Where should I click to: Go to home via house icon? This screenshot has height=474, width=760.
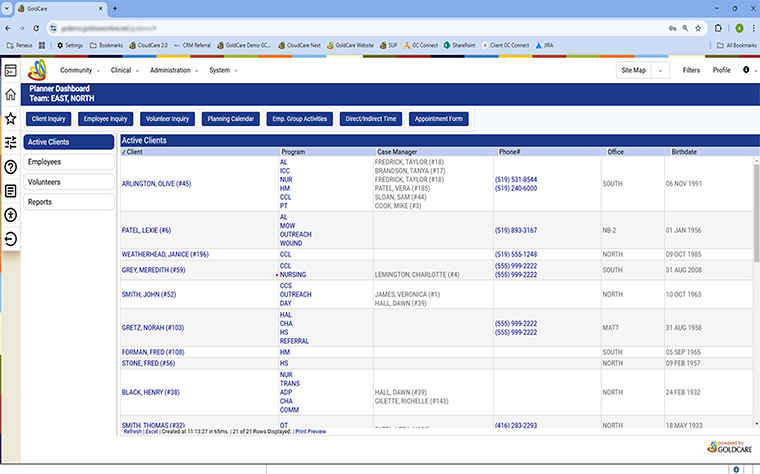click(11, 94)
